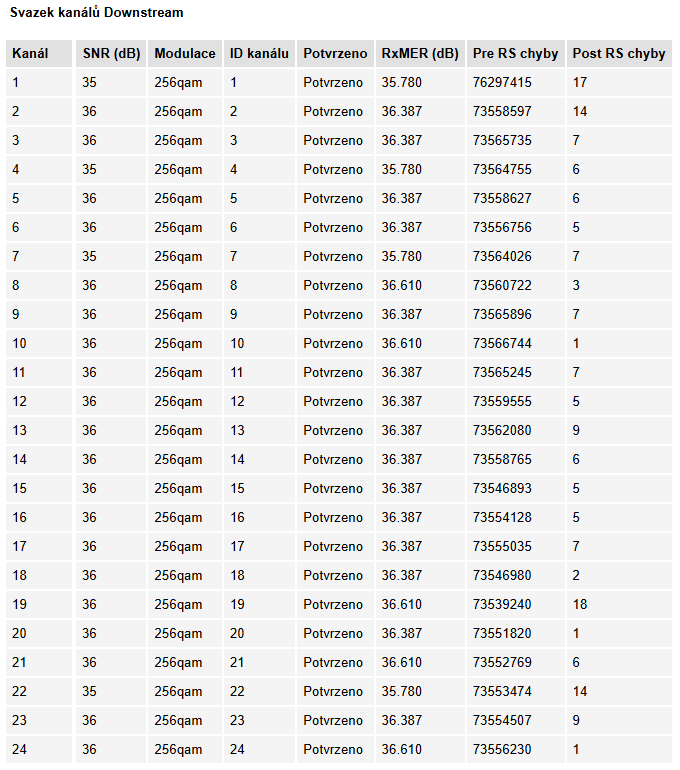
Task: Select the "Potvrzeno" column header
Action: click(335, 54)
